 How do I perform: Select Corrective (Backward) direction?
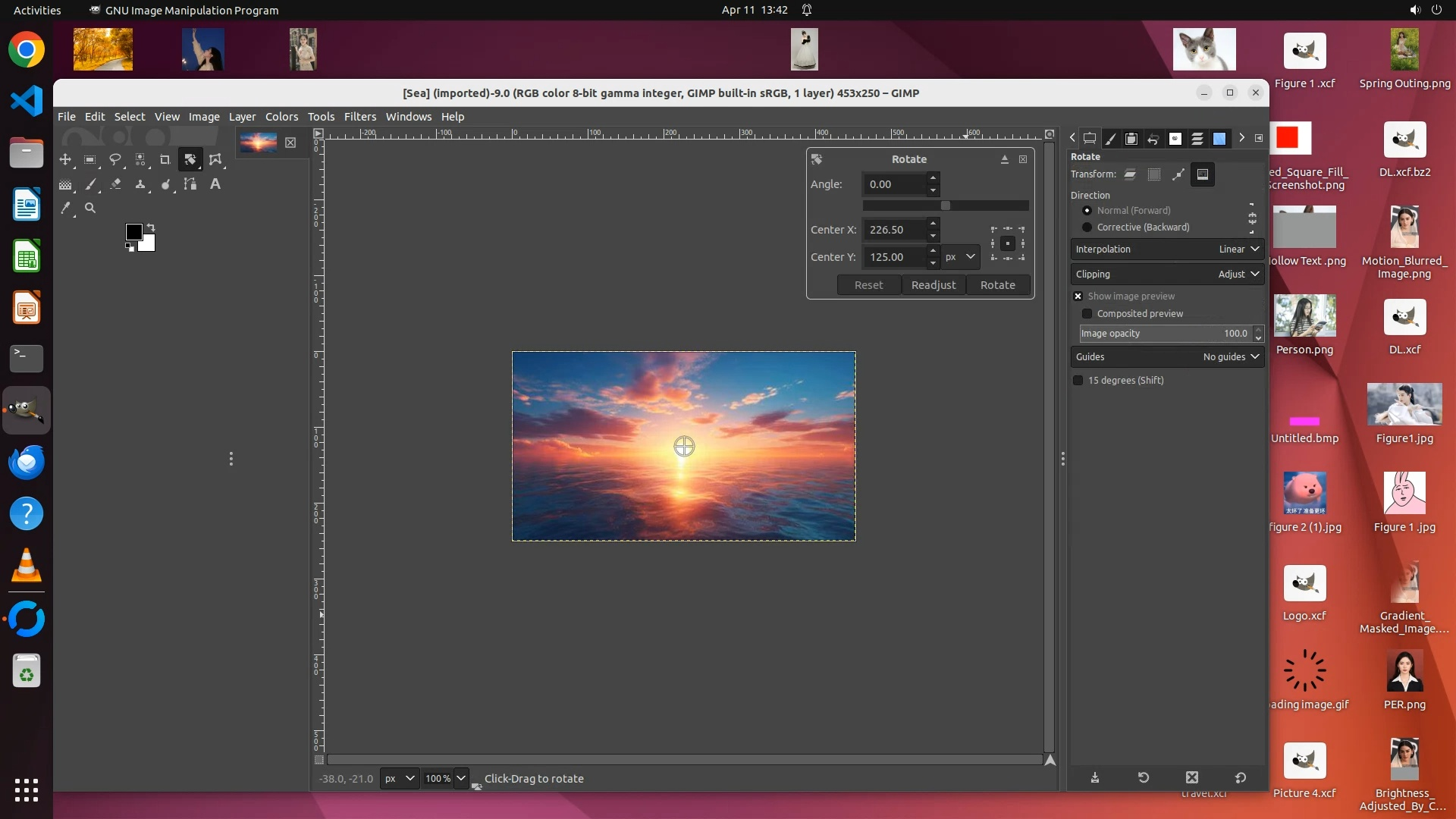[1087, 227]
